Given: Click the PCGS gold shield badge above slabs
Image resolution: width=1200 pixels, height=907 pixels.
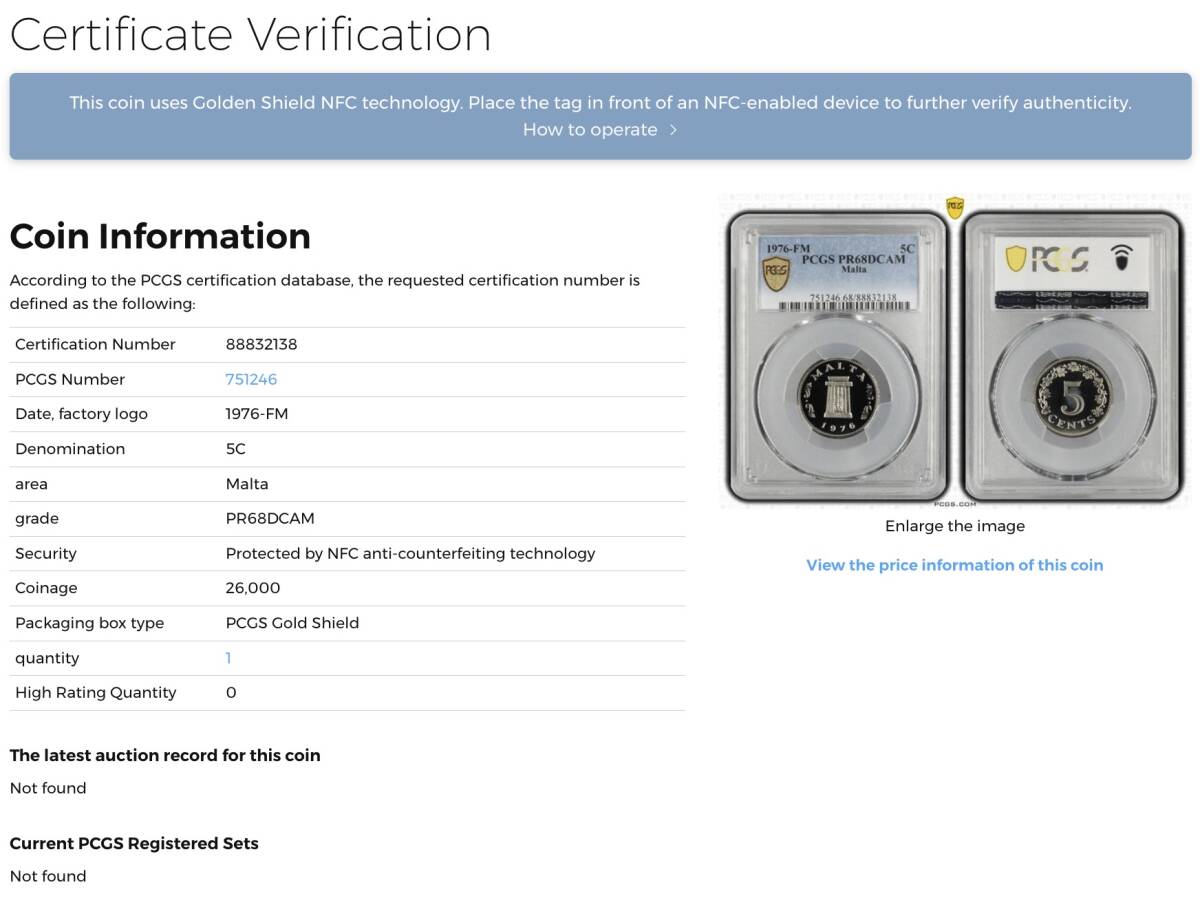Looking at the screenshot, I should pos(955,207).
